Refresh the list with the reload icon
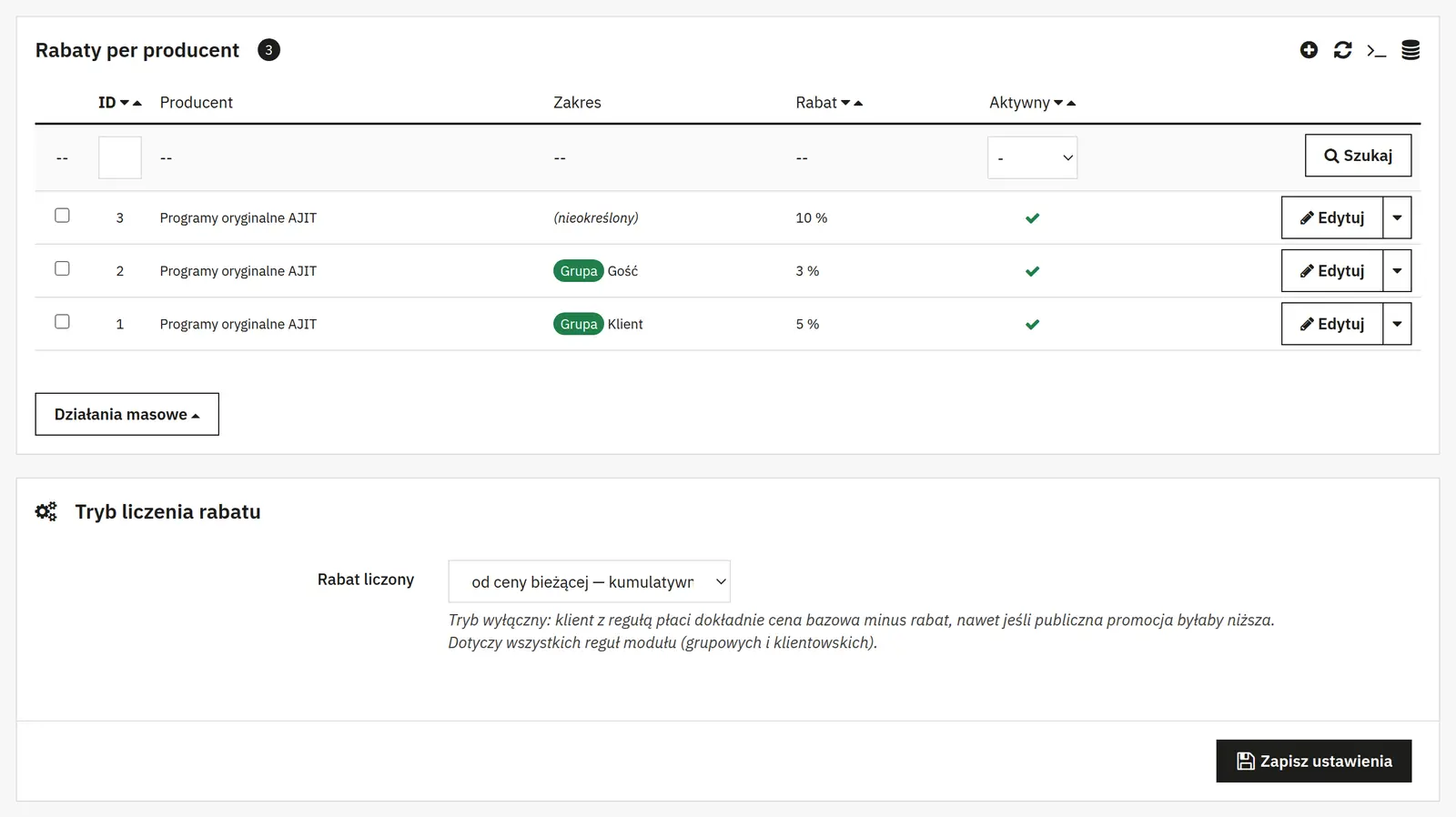 pos(1343,50)
